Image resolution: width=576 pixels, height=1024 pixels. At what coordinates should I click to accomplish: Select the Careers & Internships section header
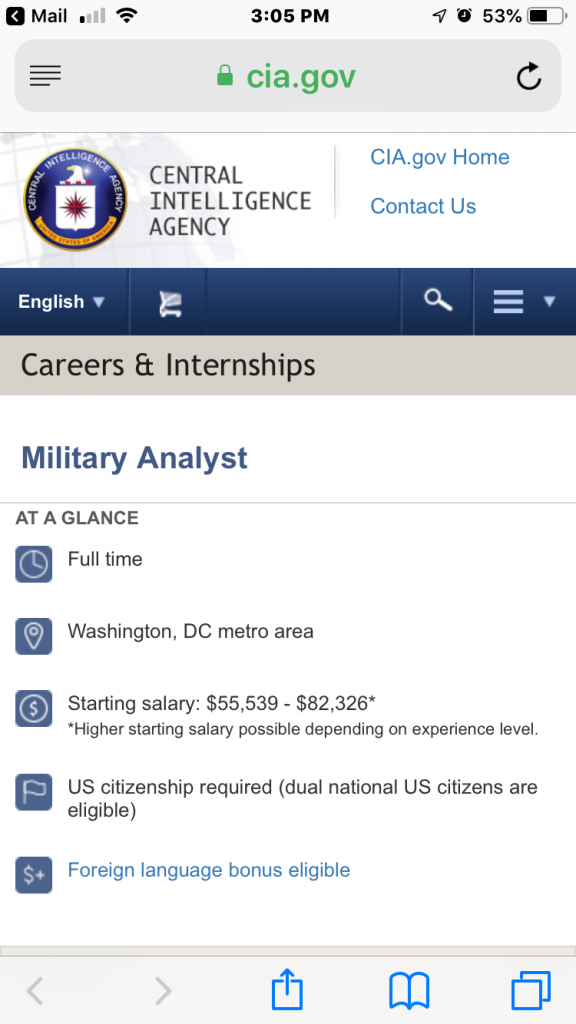pos(288,365)
